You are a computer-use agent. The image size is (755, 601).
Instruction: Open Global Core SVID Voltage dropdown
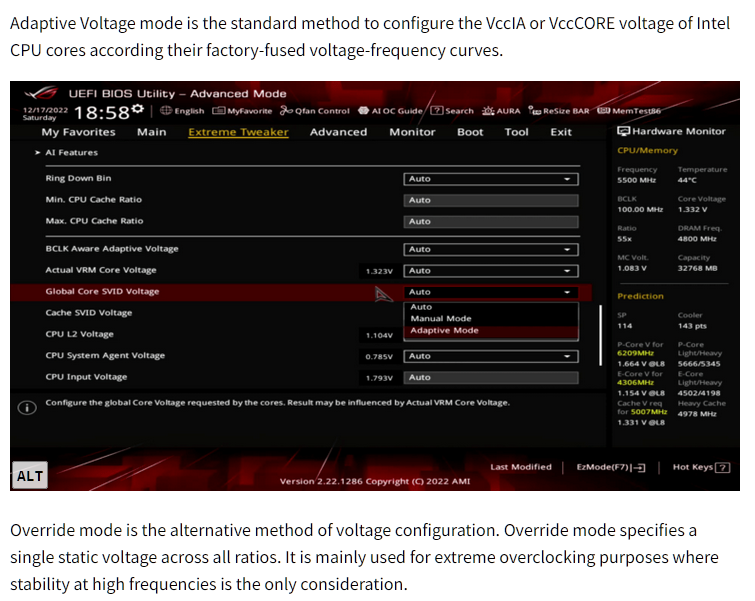click(x=491, y=292)
